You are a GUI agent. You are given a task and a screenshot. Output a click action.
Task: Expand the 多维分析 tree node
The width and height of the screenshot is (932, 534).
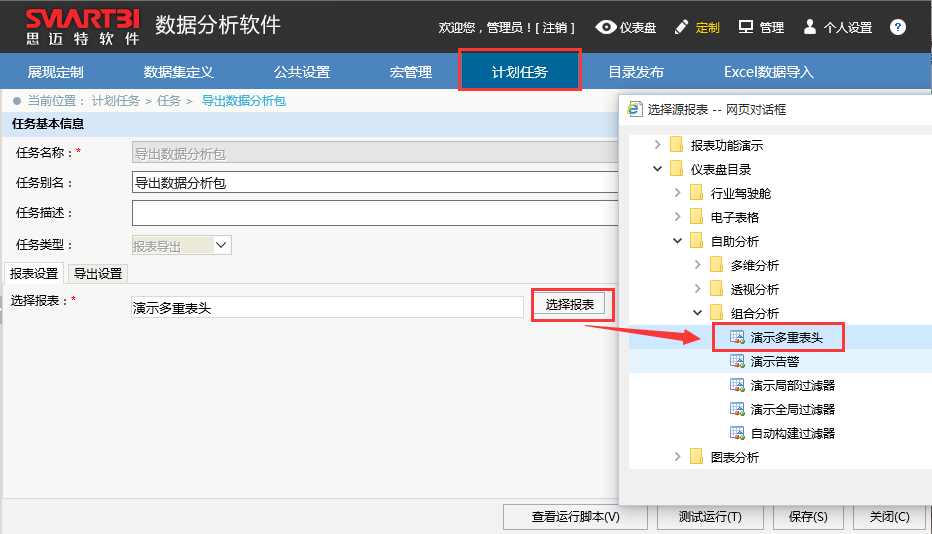click(697, 265)
